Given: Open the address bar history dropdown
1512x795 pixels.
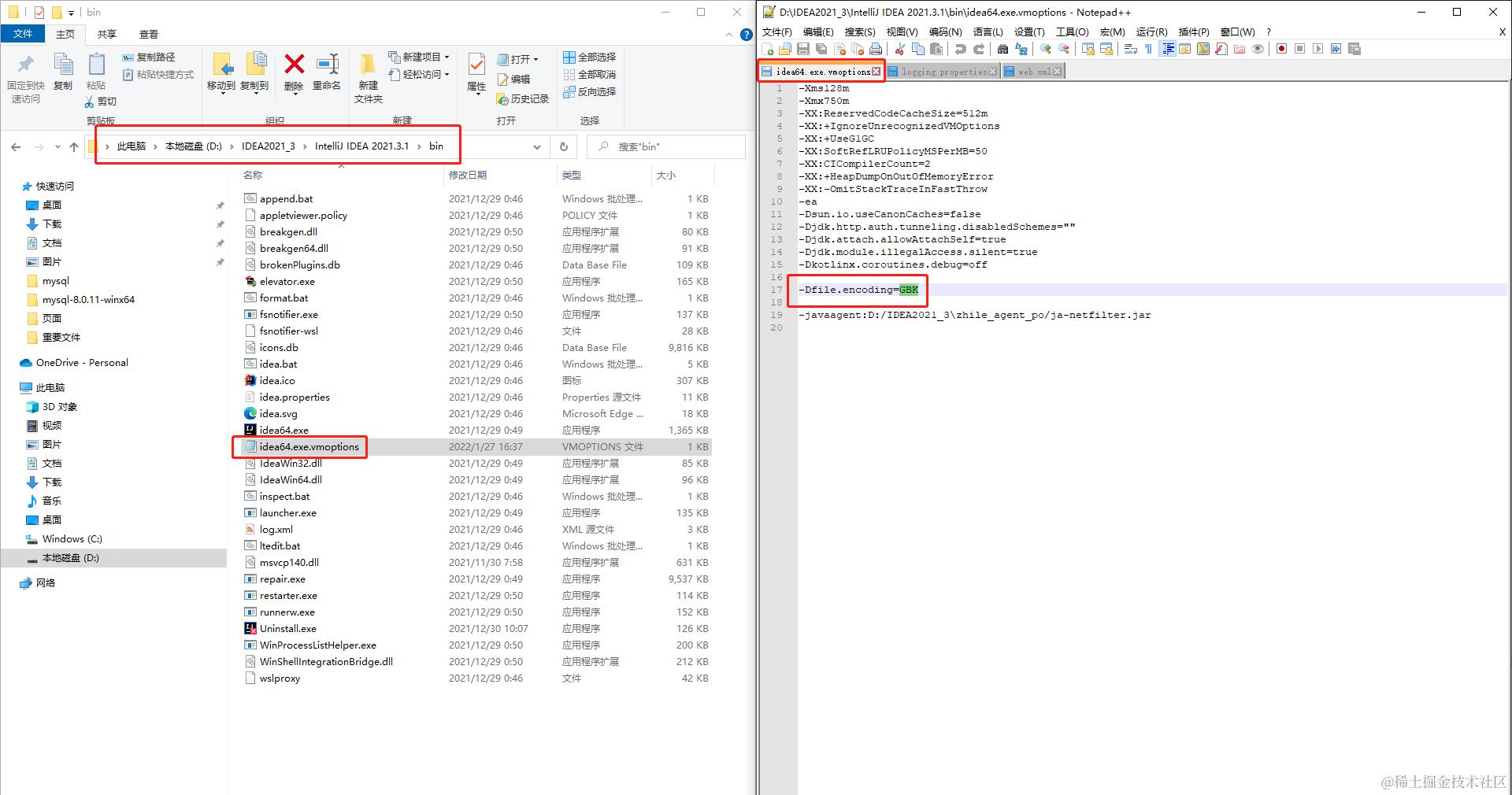Looking at the screenshot, I should click(537, 146).
